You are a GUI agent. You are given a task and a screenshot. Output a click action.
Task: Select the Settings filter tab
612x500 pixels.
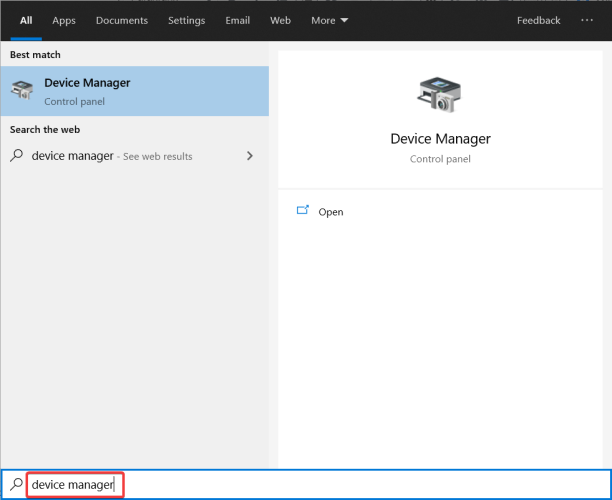[x=186, y=20]
